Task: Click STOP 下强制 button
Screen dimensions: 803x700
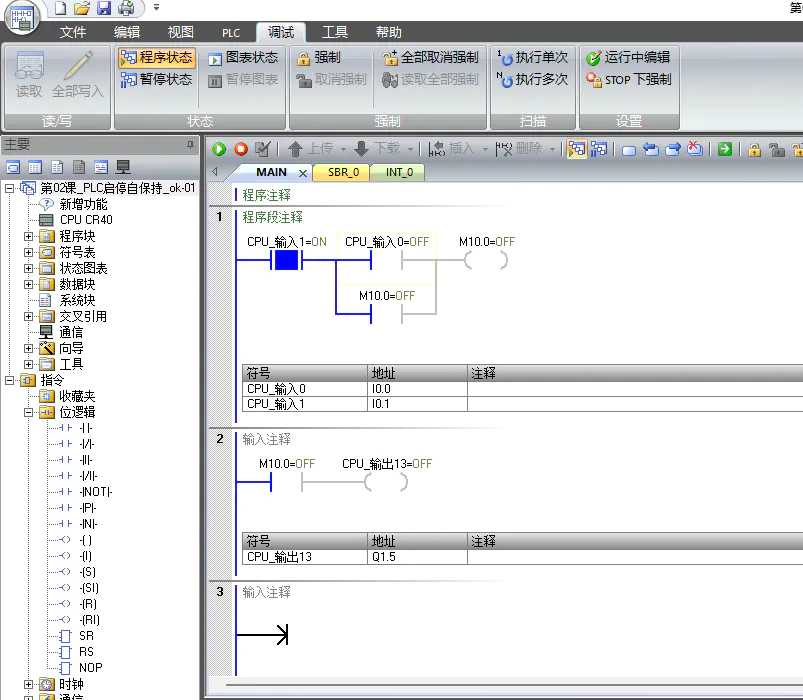Action: click(628, 79)
